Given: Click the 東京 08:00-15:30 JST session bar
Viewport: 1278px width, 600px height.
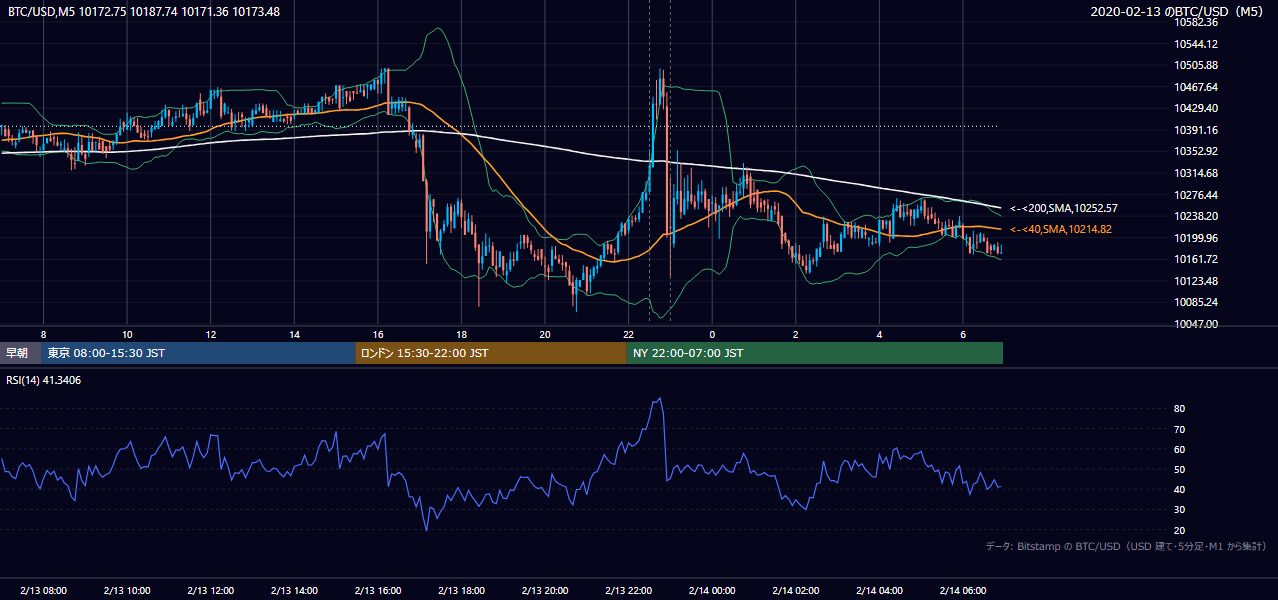Looking at the screenshot, I should [198, 353].
